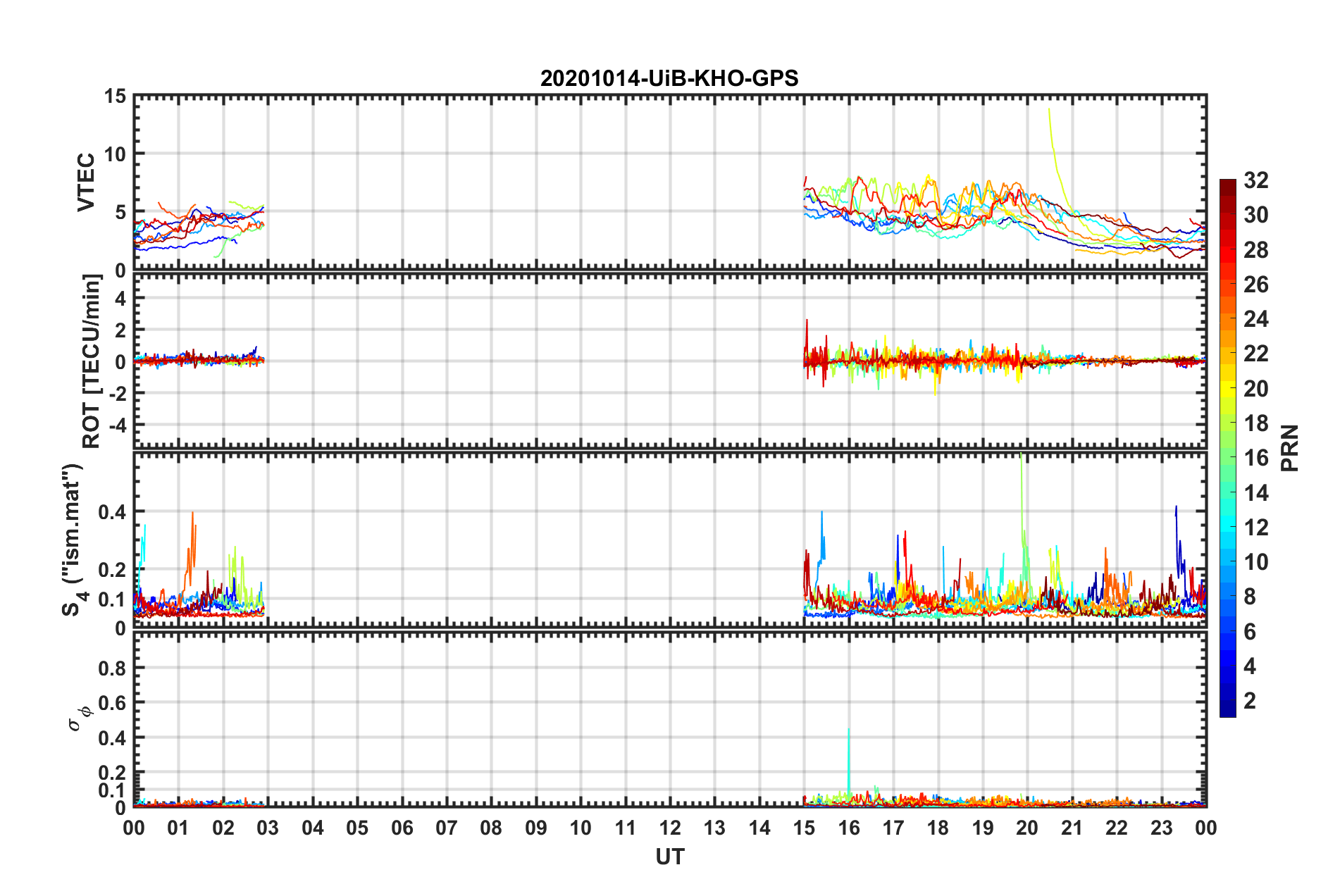The height and width of the screenshot is (896, 1340).
Task: Click the S4 ("ism.mat") axis label
Action: (73, 540)
